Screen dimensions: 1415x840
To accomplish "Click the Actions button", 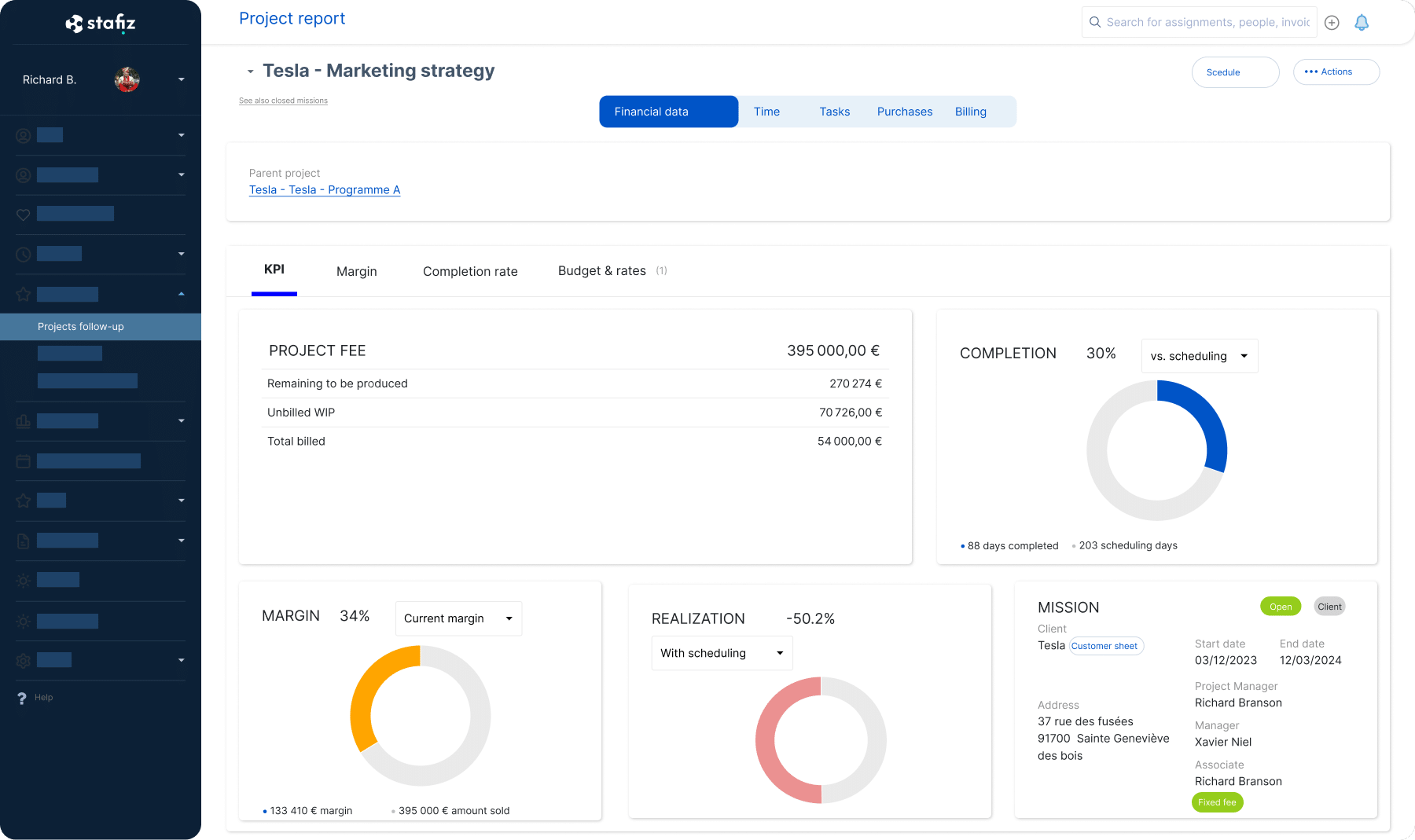I will (1336, 72).
